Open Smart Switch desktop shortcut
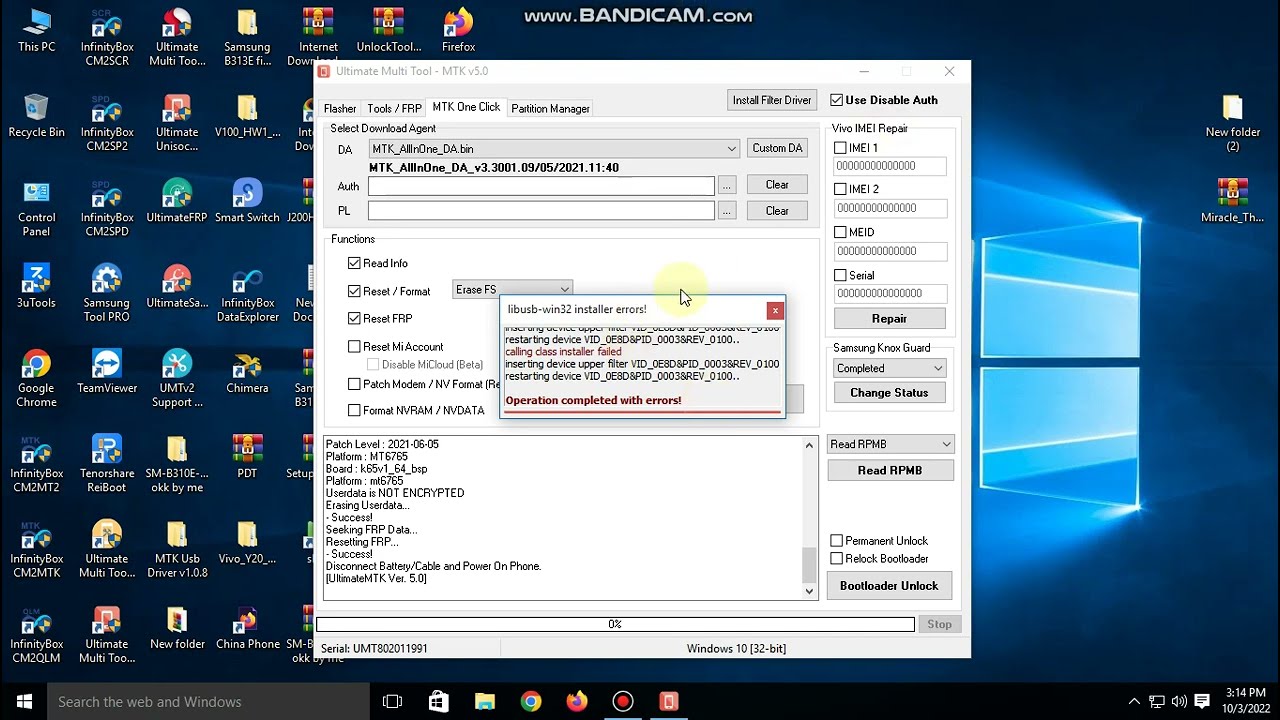This screenshot has width=1280, height=720. (247, 202)
